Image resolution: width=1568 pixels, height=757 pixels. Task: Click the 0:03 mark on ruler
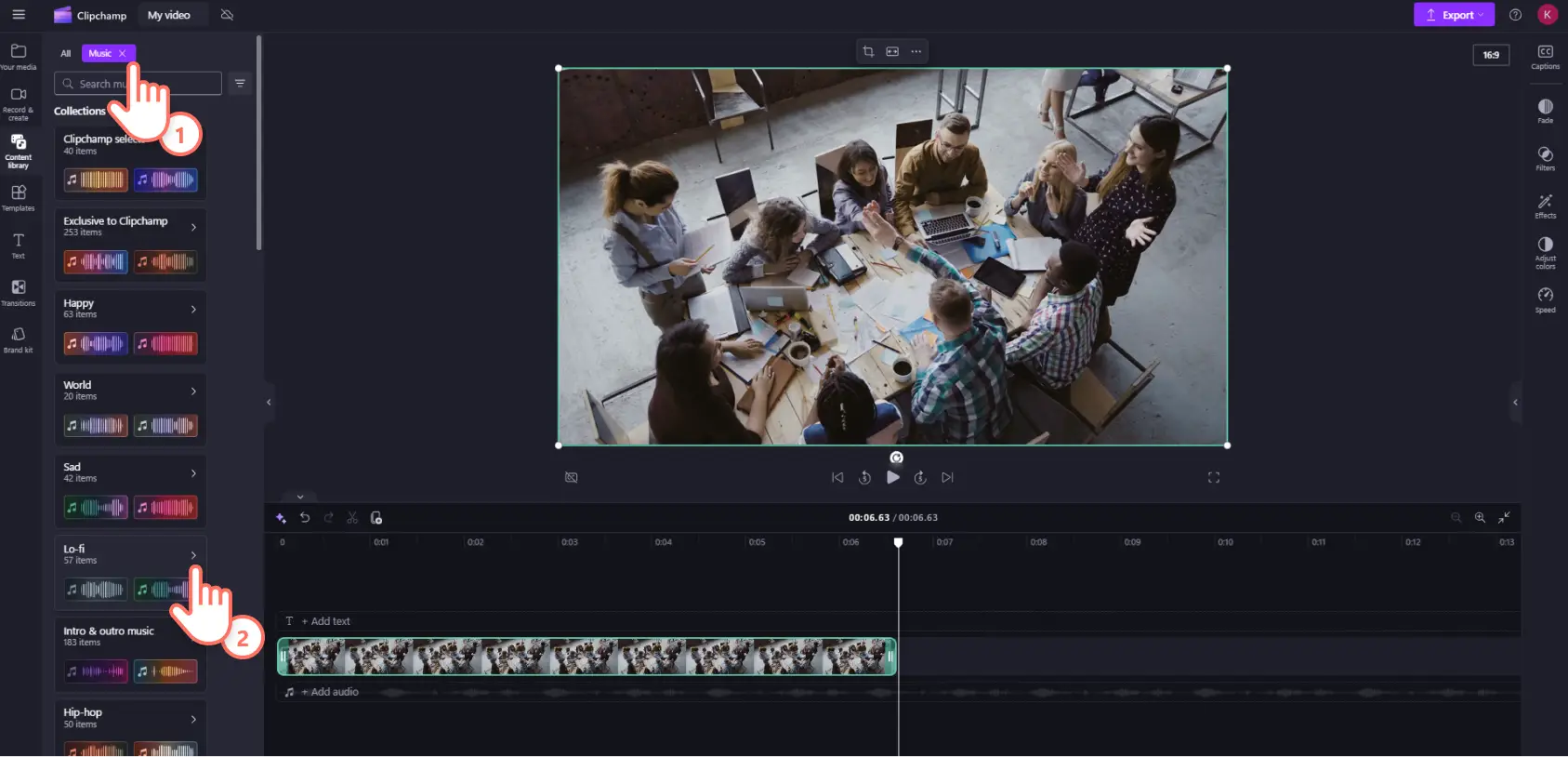tap(570, 542)
